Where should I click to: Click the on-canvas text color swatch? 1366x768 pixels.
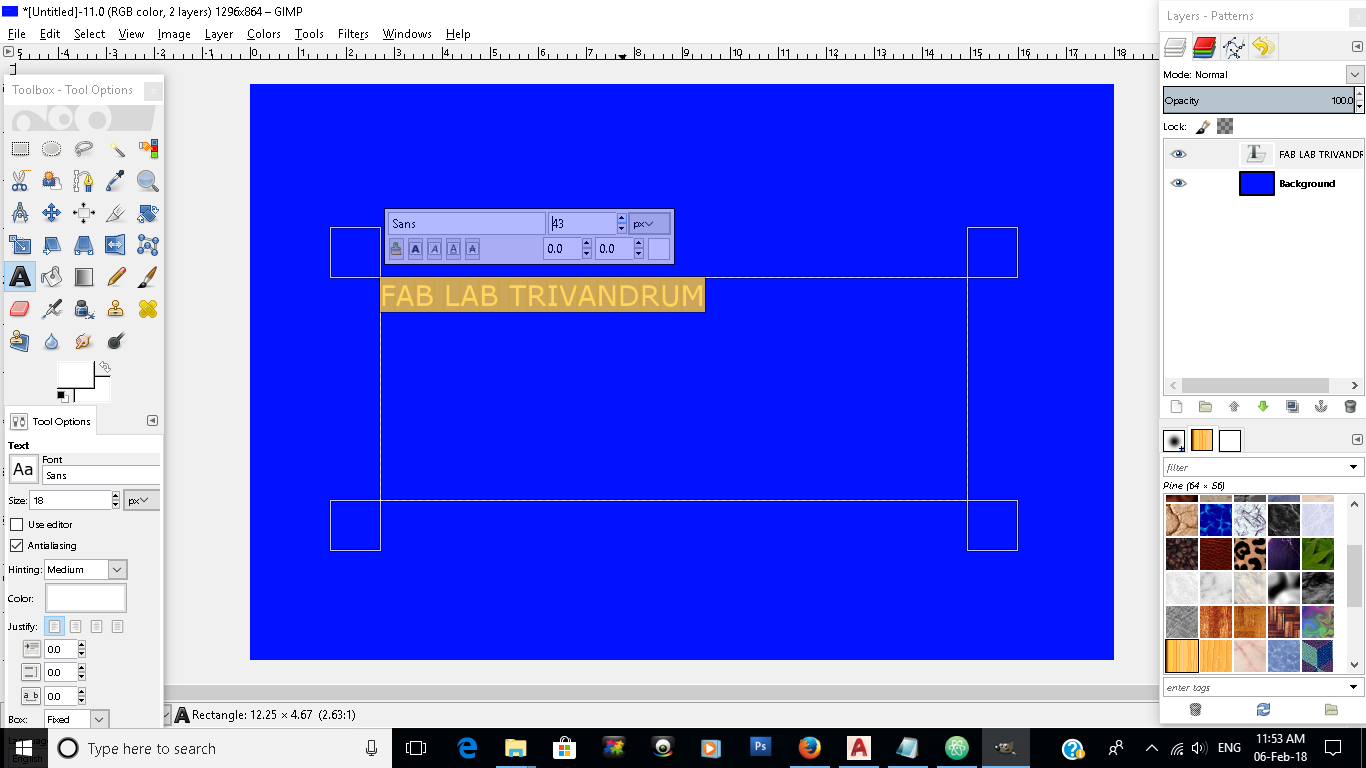coord(659,249)
